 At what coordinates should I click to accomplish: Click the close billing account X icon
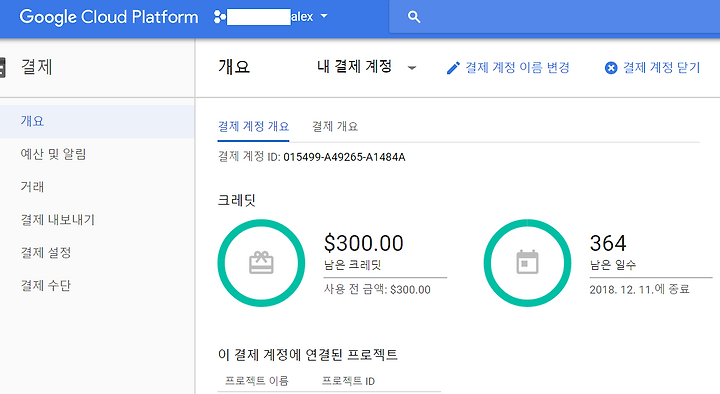[x=611, y=68]
